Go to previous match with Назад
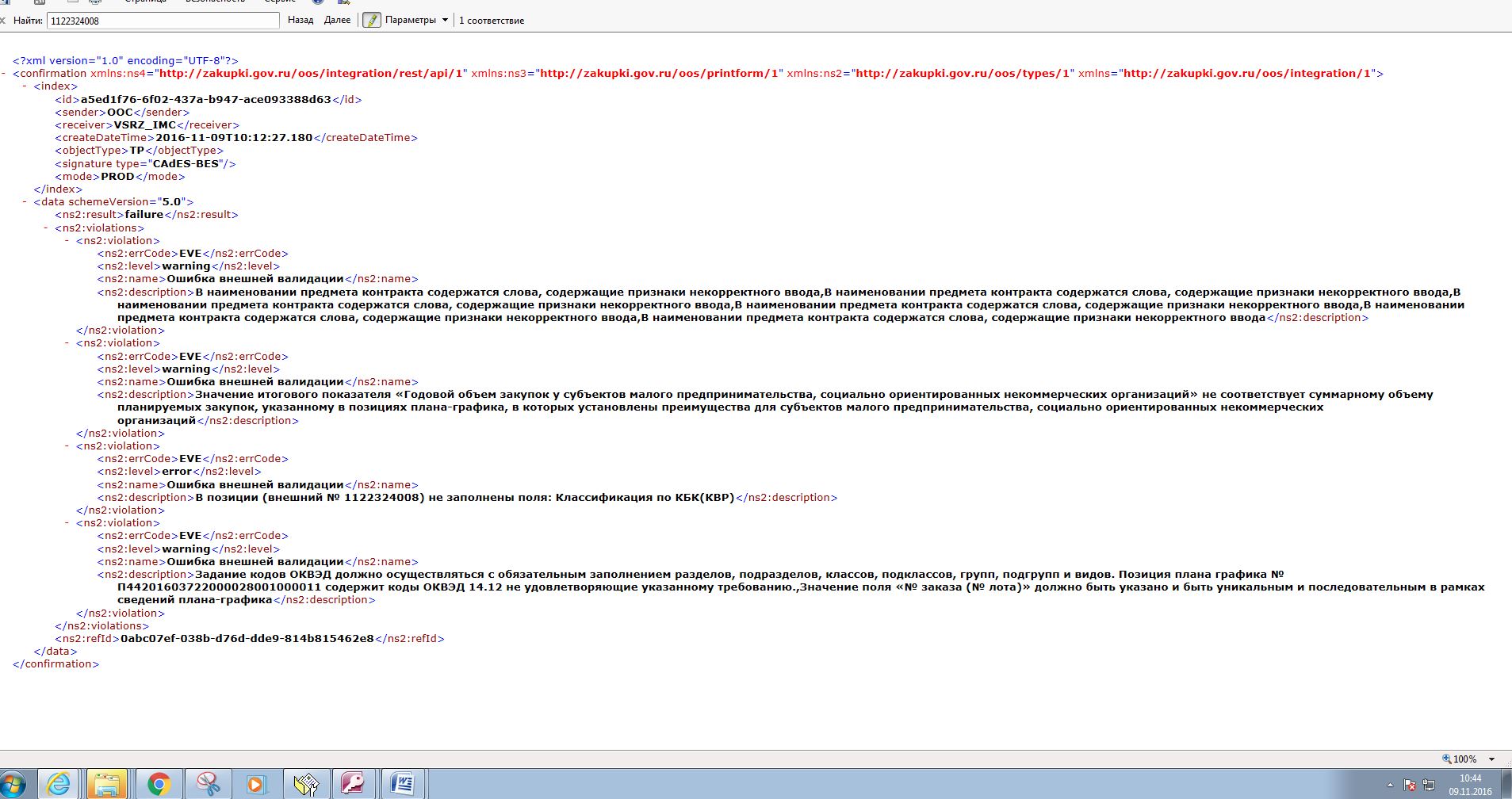The image size is (1512, 799). point(300,21)
